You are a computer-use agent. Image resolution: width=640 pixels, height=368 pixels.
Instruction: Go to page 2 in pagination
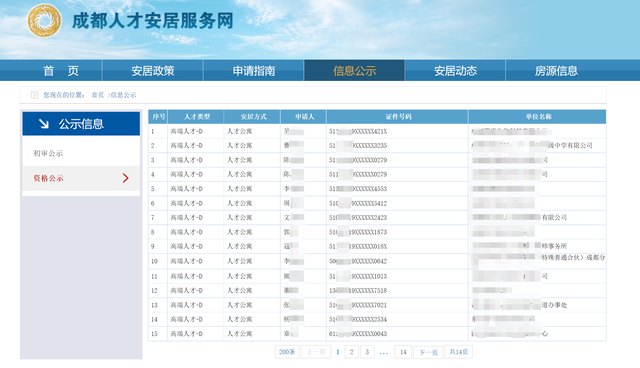(x=351, y=352)
